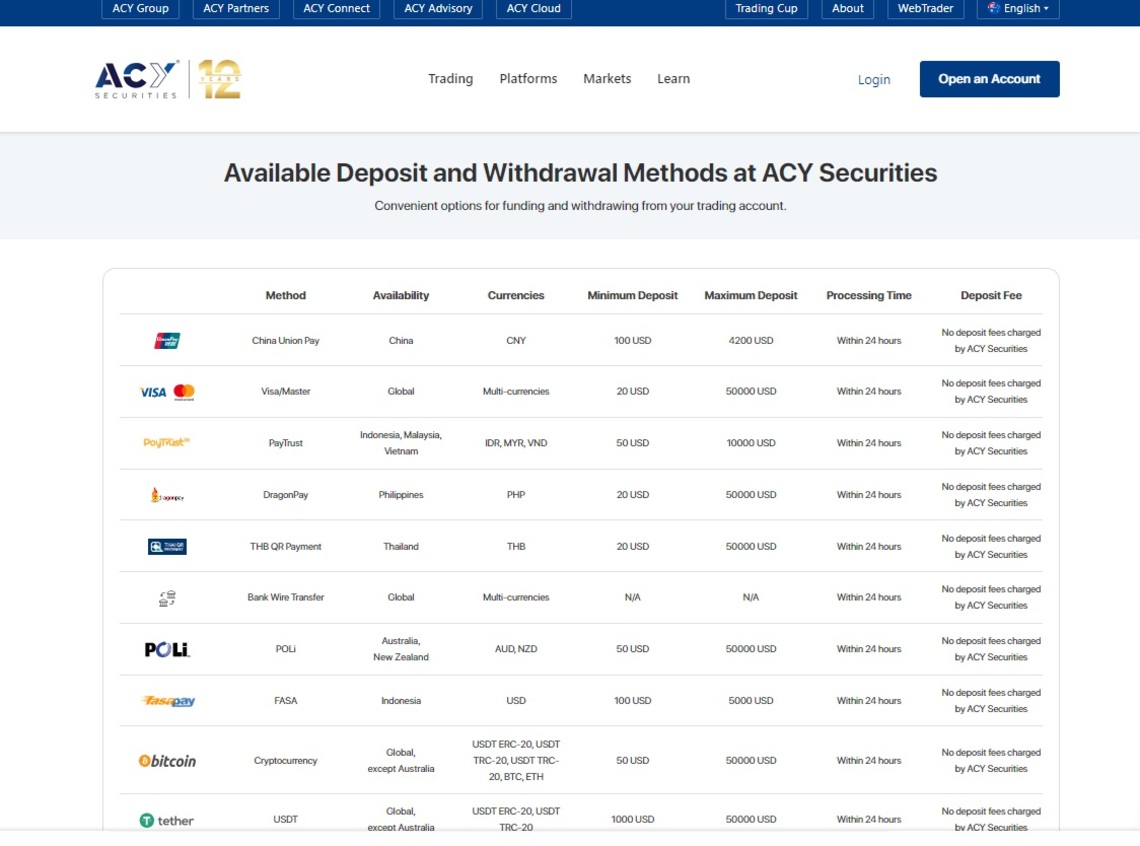Click the Deposit Fee column header
The height and width of the screenshot is (846, 1140).
[991, 295]
